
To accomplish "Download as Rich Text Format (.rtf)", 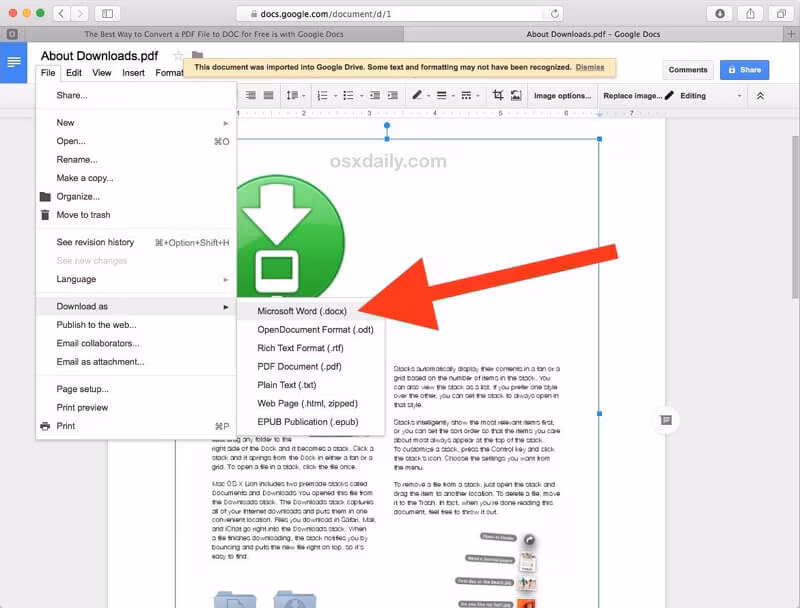I will tap(311, 348).
